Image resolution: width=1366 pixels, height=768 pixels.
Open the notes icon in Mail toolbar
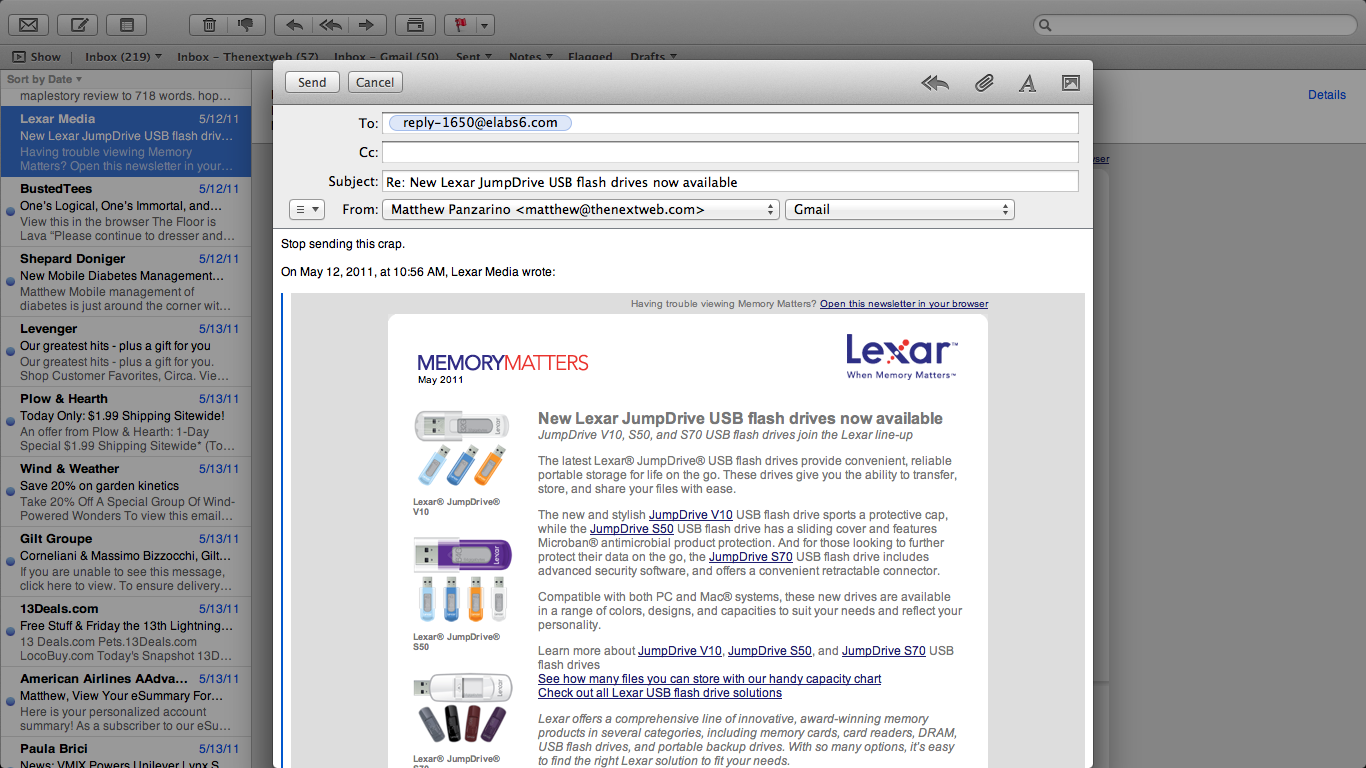[x=127, y=25]
